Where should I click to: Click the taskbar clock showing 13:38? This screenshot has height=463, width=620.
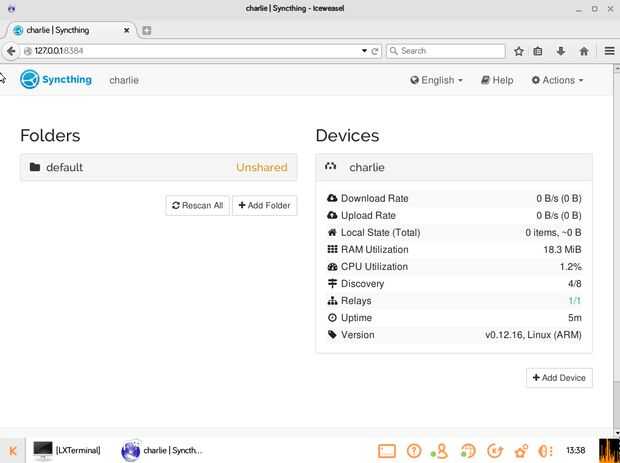click(x=575, y=450)
